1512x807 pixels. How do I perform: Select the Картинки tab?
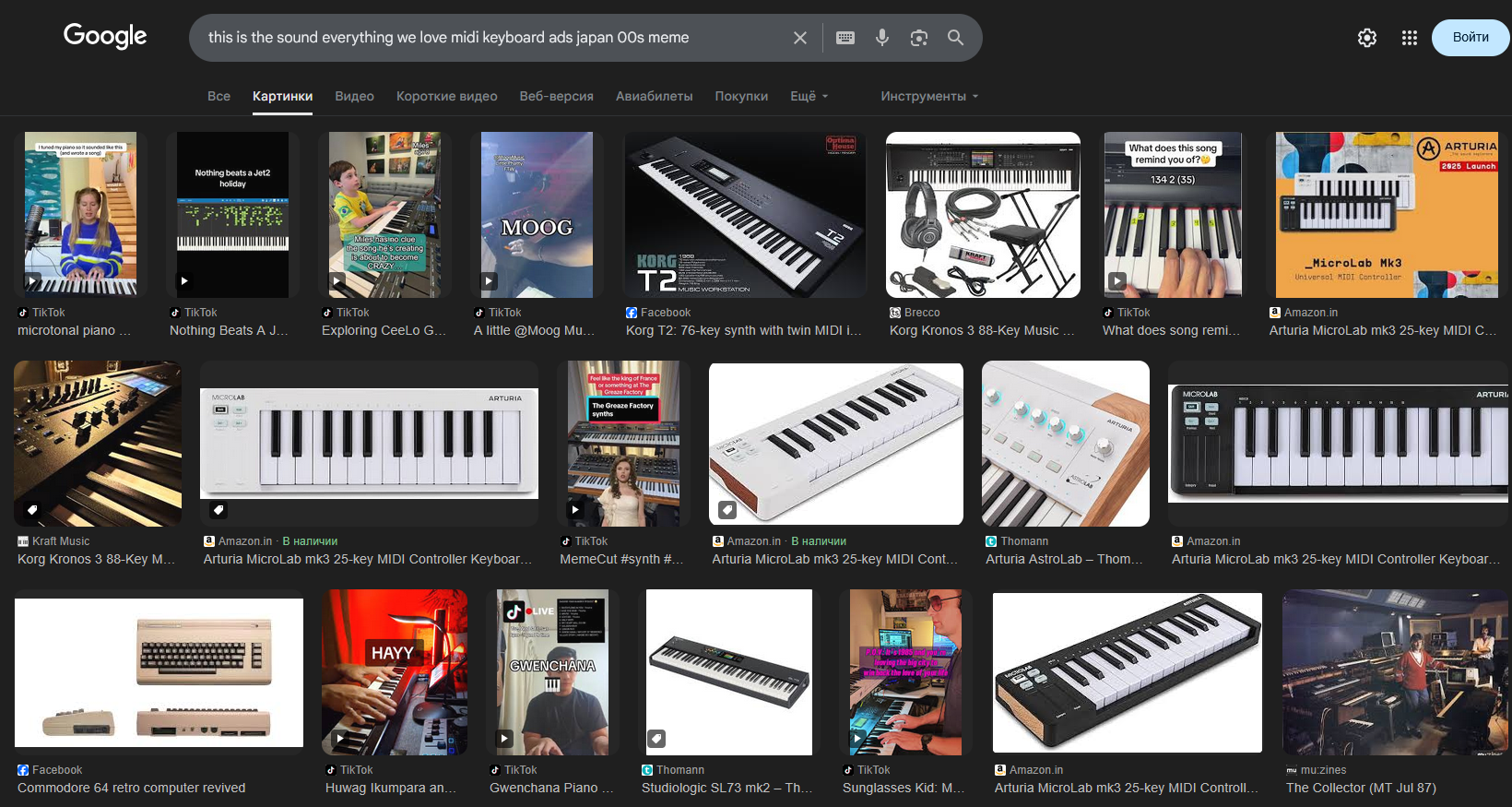pos(282,96)
